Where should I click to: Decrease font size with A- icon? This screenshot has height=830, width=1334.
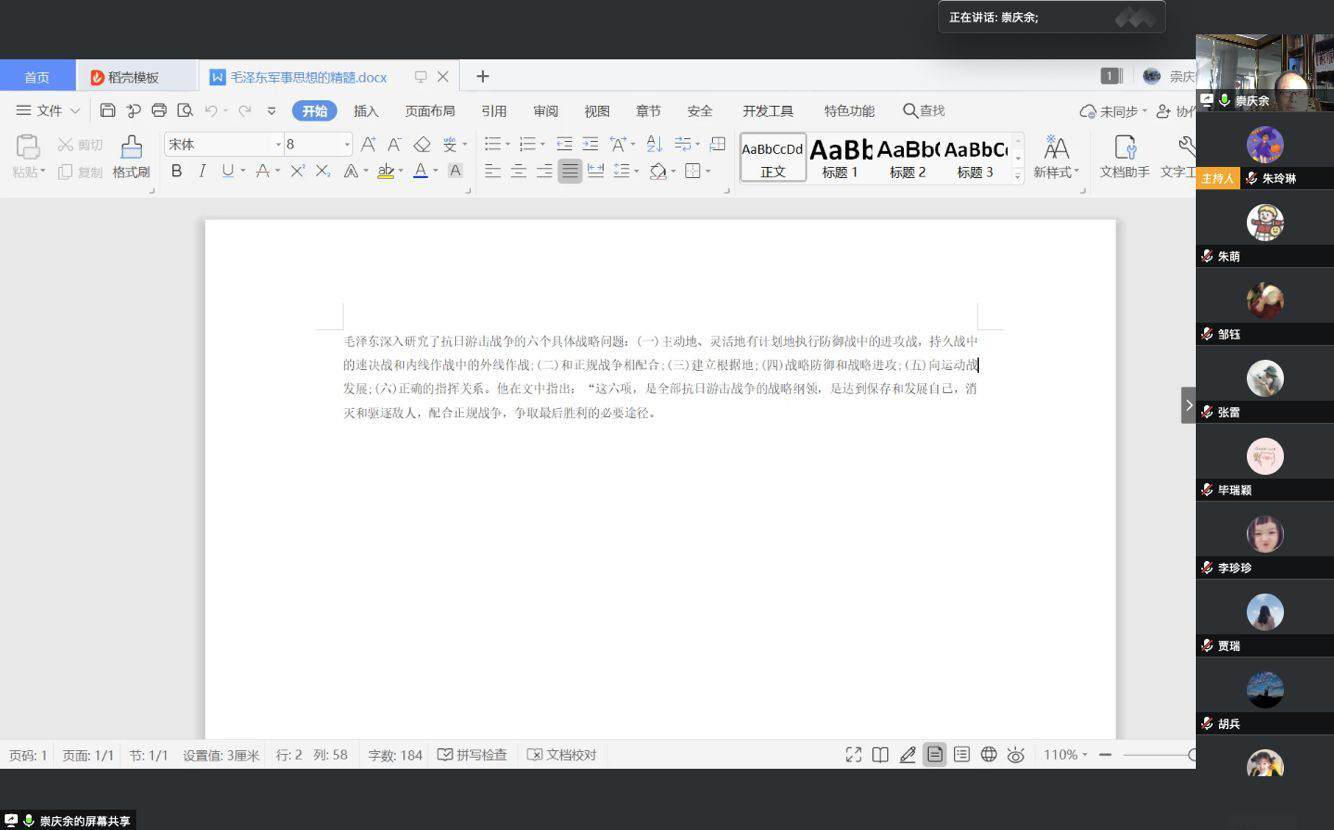click(x=395, y=145)
